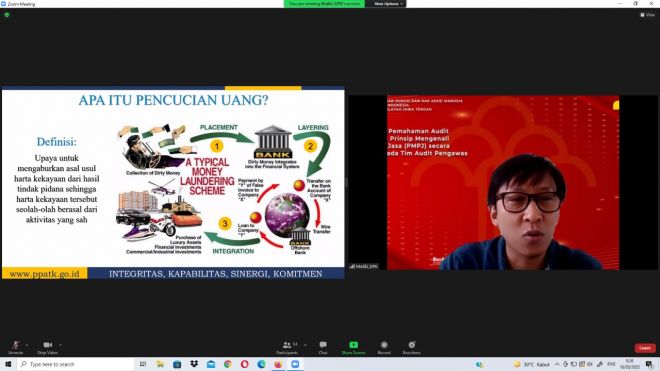660x371 pixels.
Task: Open the Reactions menu
Action: 411,347
